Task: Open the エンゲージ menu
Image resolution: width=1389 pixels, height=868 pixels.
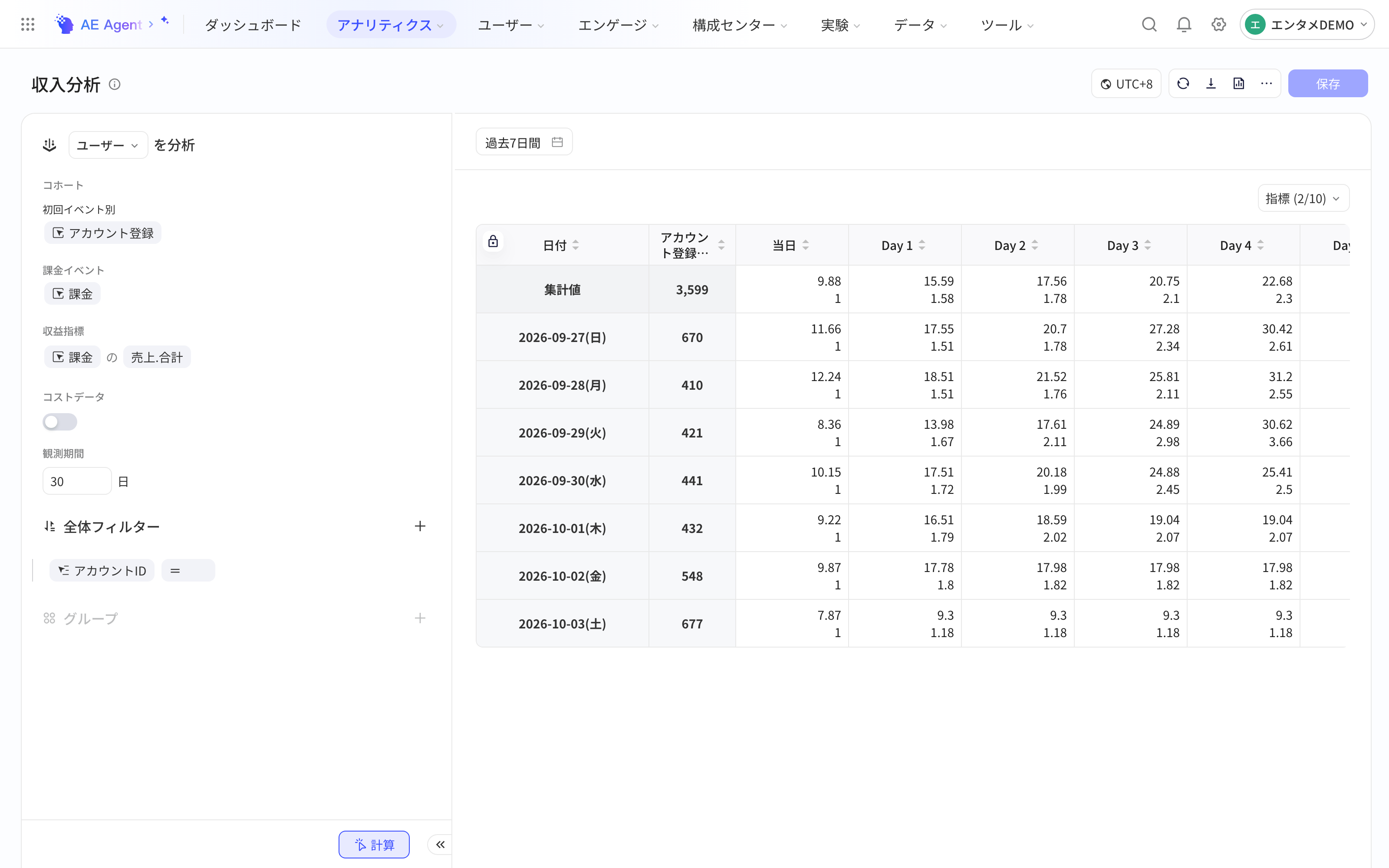Action: tap(618, 25)
